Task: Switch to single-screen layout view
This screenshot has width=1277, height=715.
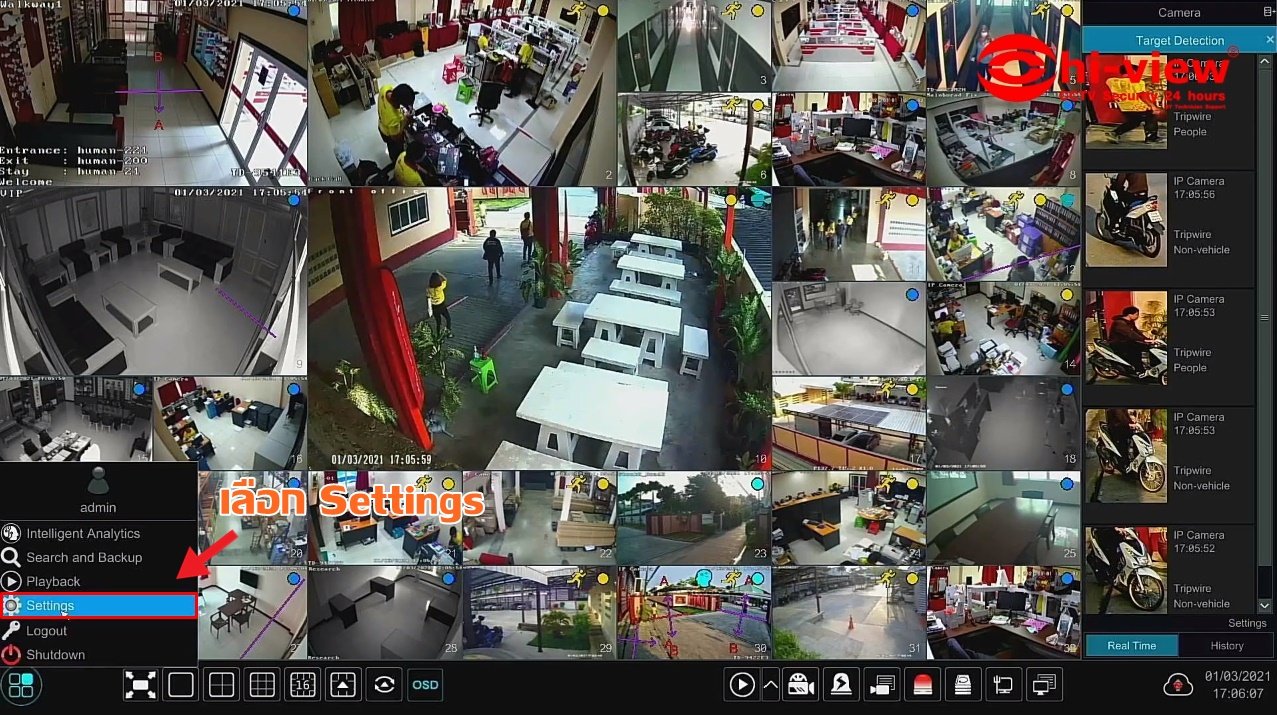Action: point(181,684)
